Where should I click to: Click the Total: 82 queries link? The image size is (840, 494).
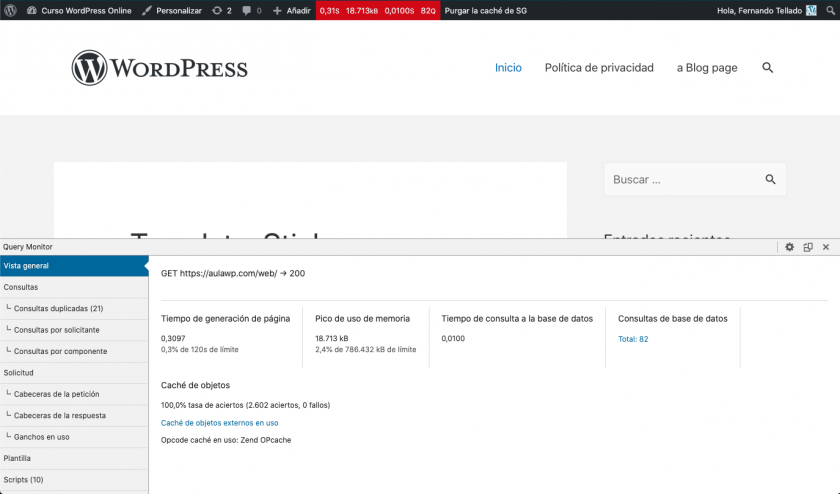coord(633,339)
